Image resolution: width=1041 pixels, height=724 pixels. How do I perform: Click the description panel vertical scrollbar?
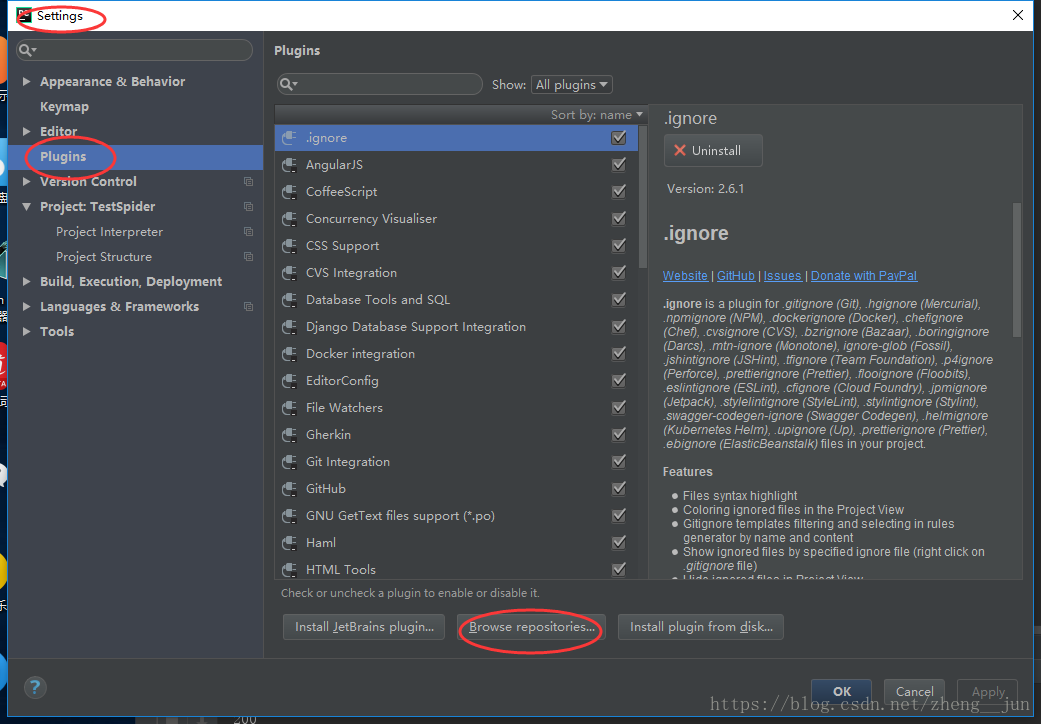[1016, 269]
